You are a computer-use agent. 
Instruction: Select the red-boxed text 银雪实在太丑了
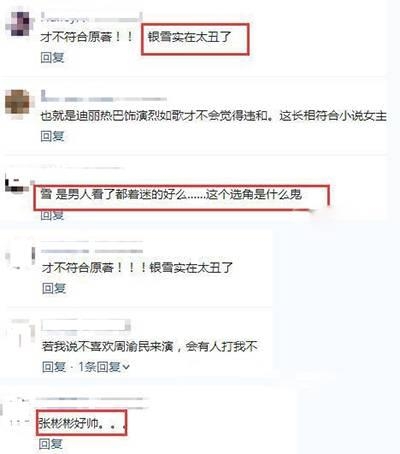click(x=189, y=37)
